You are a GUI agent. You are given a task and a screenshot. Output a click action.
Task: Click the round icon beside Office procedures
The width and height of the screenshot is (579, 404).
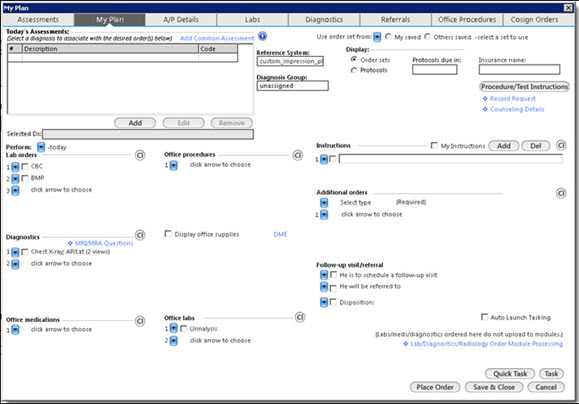coord(298,155)
